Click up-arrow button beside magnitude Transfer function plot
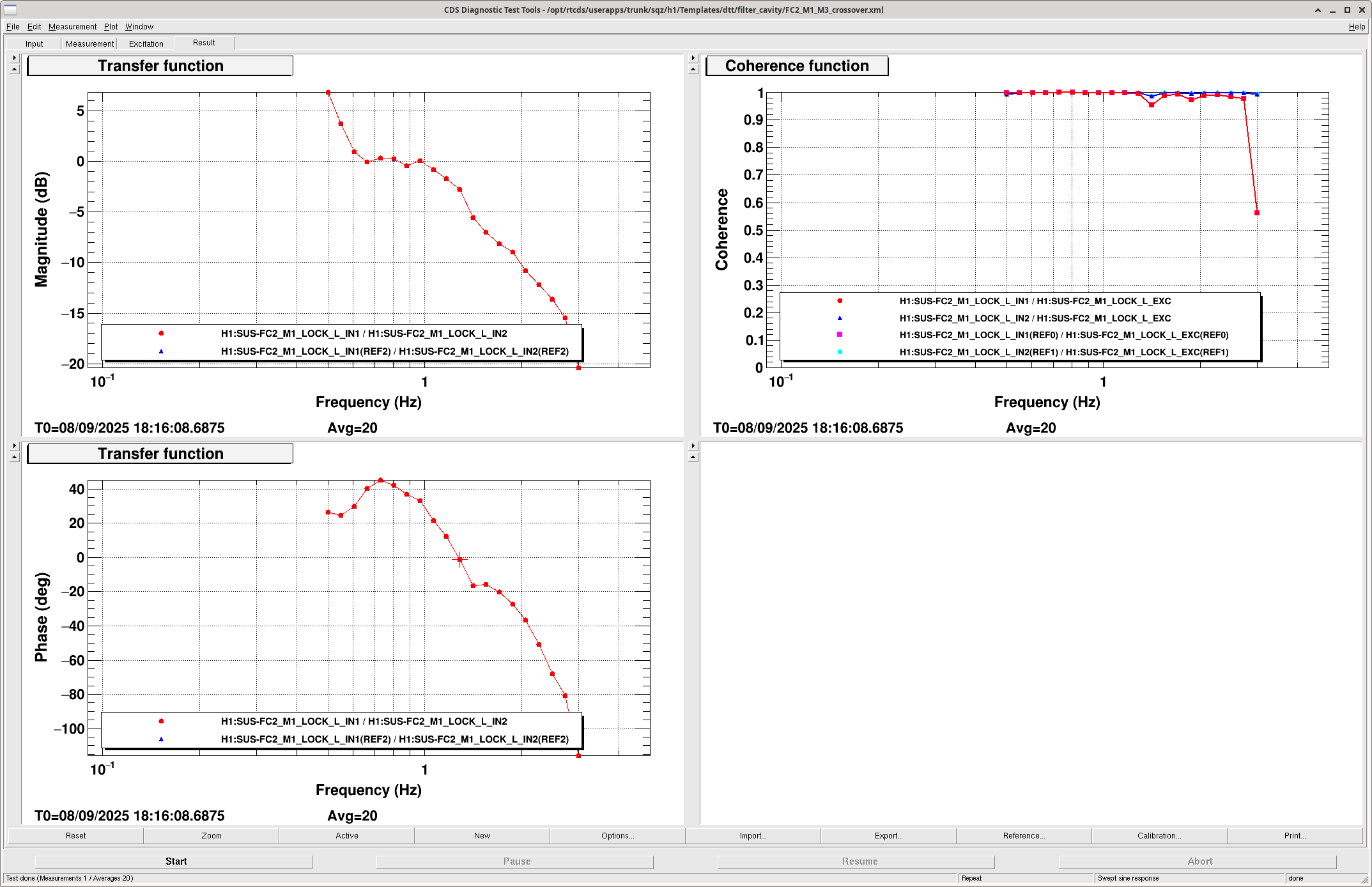Viewport: 1372px width, 887px height. point(14,69)
